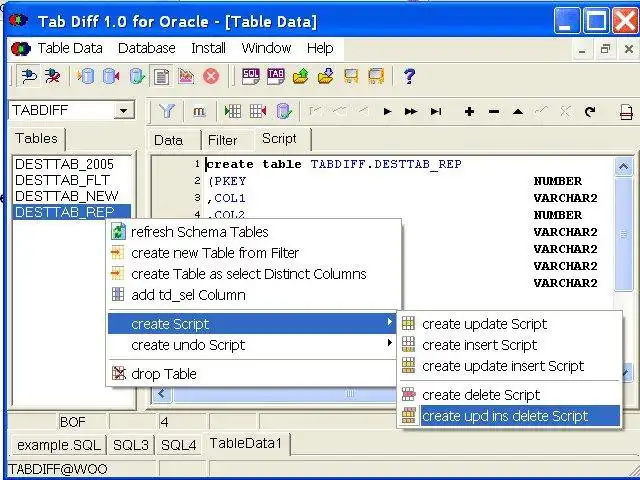Open the Database menu
The height and width of the screenshot is (480, 640).
pyautogui.click(x=147, y=48)
